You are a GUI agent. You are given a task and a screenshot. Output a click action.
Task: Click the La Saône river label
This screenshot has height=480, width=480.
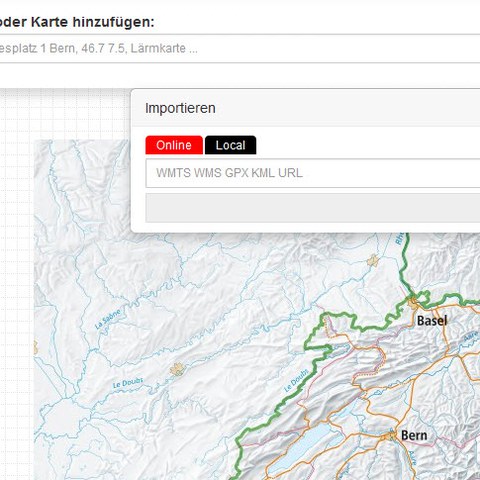click(107, 320)
